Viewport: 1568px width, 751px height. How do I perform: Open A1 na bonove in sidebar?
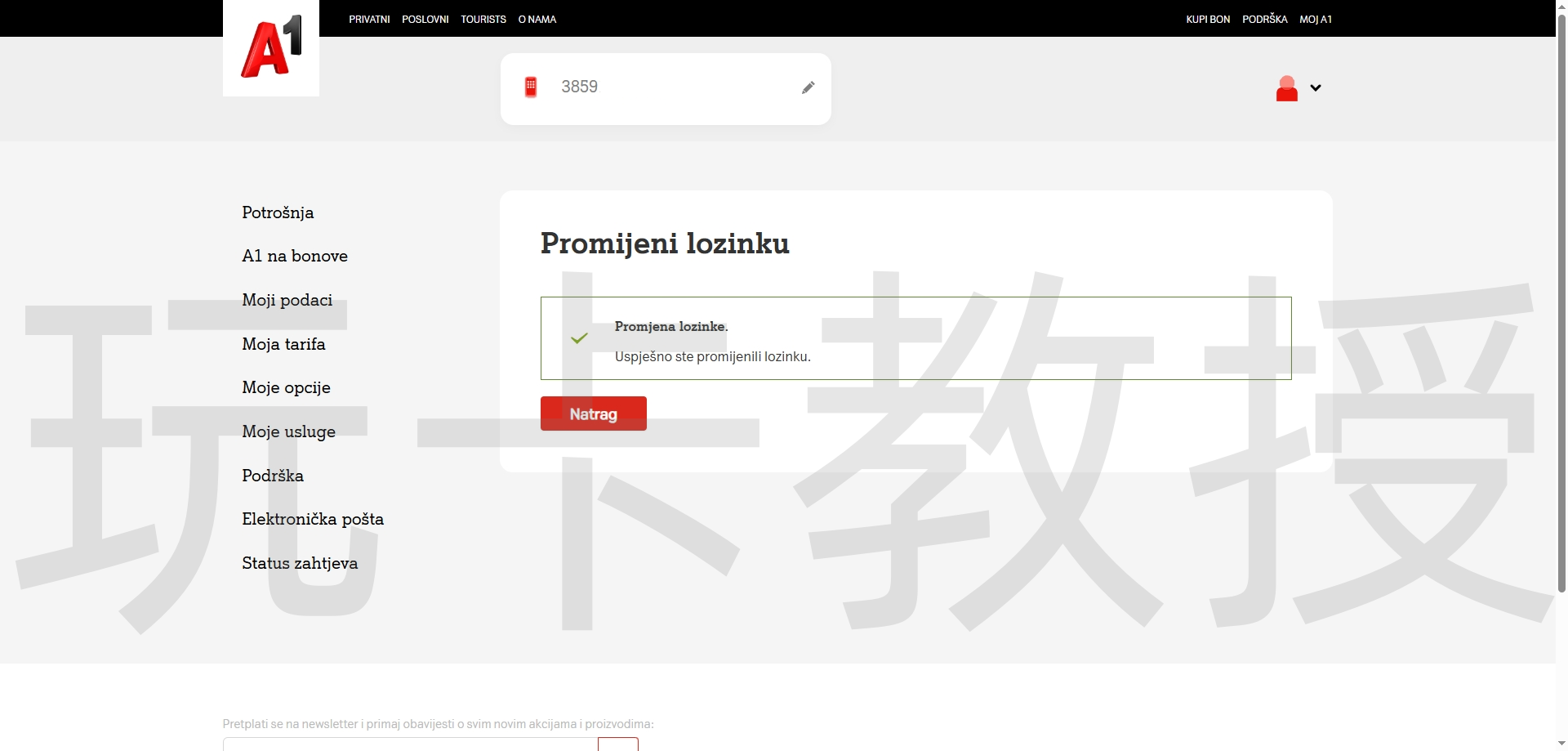click(x=295, y=256)
